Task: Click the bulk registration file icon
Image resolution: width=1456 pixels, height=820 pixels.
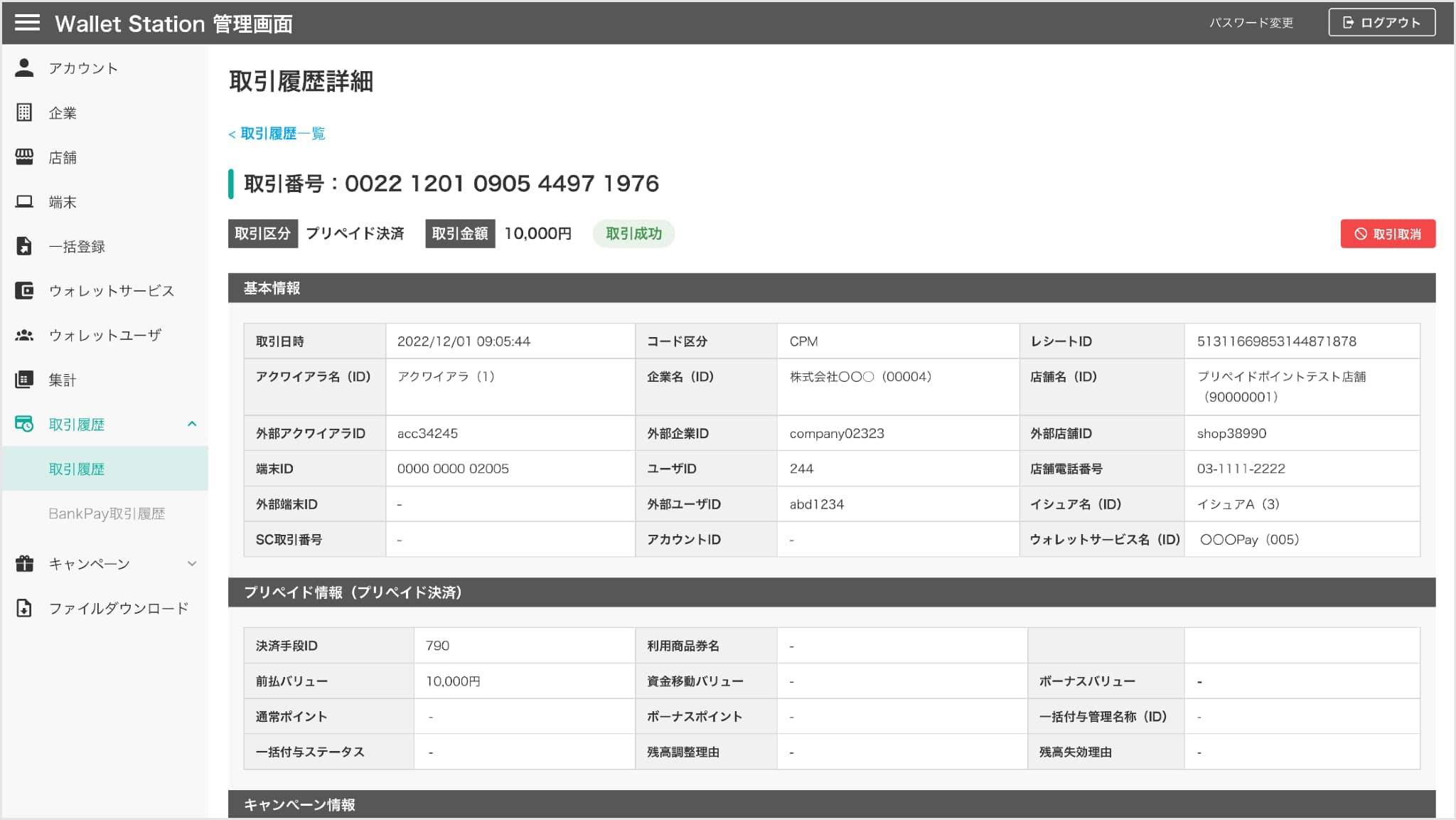Action: [24, 246]
